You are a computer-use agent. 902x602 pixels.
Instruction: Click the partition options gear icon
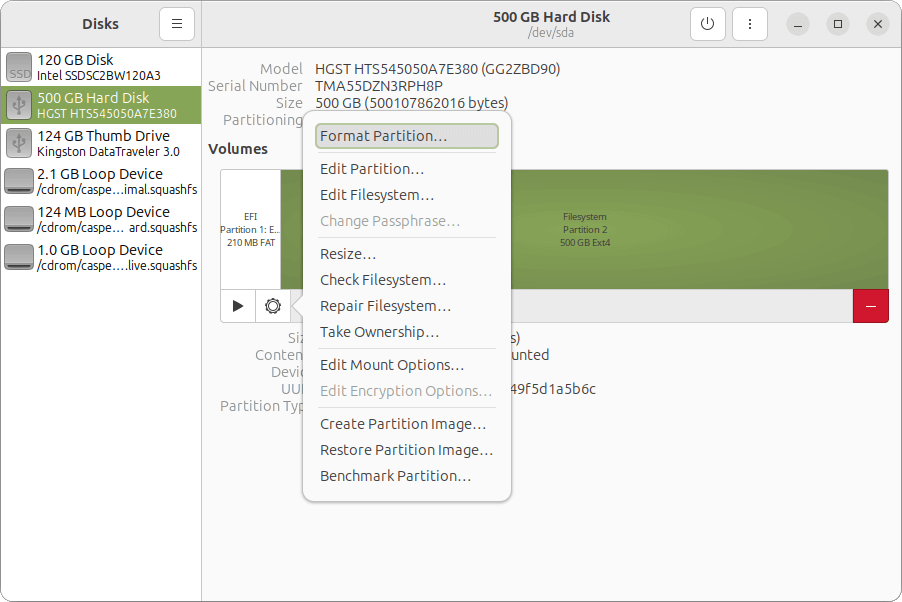click(272, 306)
